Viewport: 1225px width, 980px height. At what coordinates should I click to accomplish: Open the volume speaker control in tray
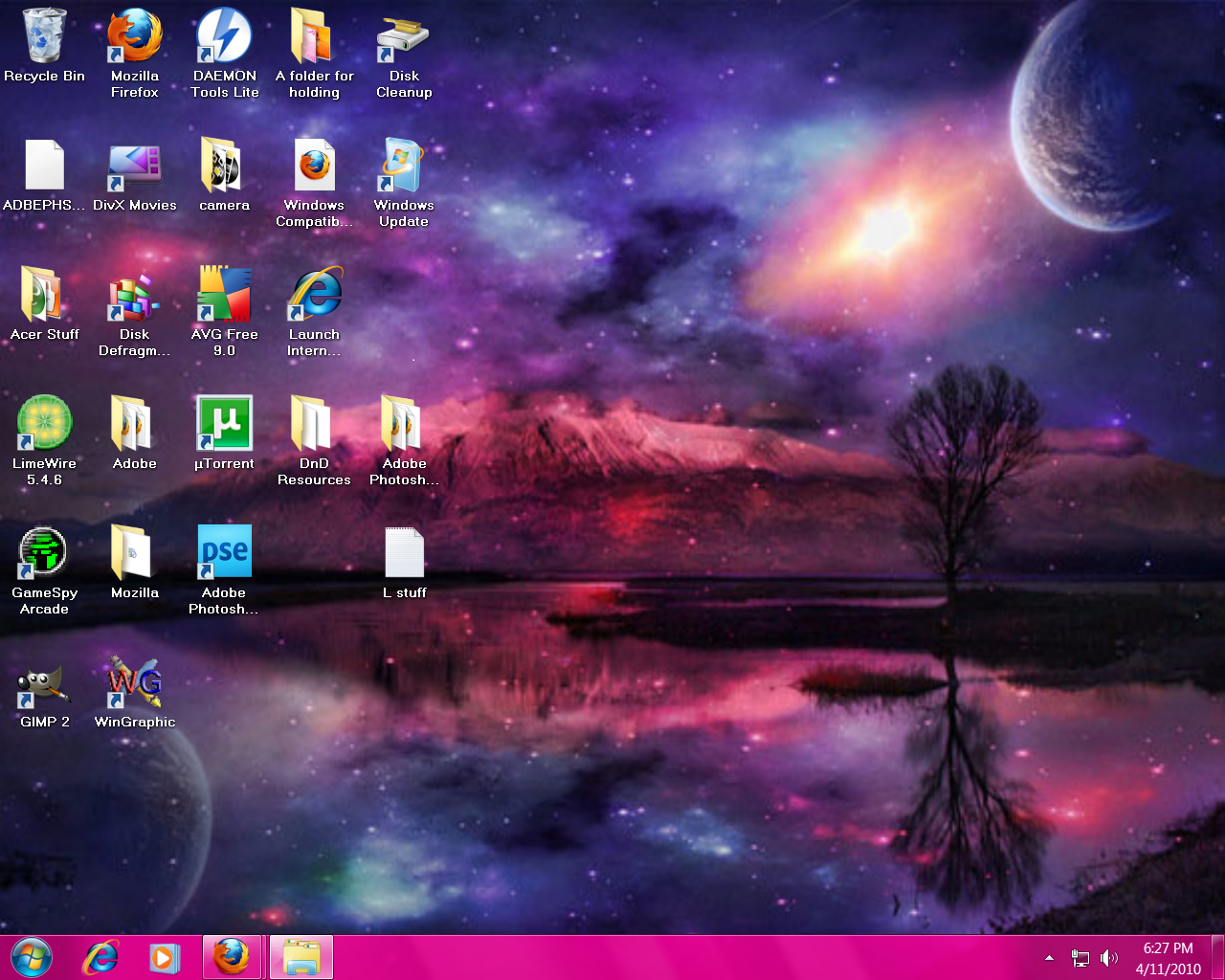click(x=1109, y=957)
